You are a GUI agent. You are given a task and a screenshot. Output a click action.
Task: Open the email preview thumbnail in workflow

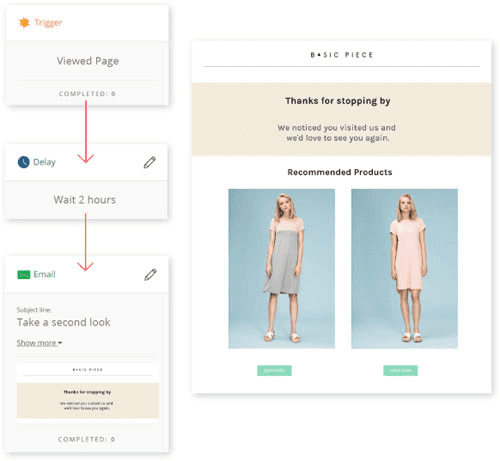pos(88,391)
